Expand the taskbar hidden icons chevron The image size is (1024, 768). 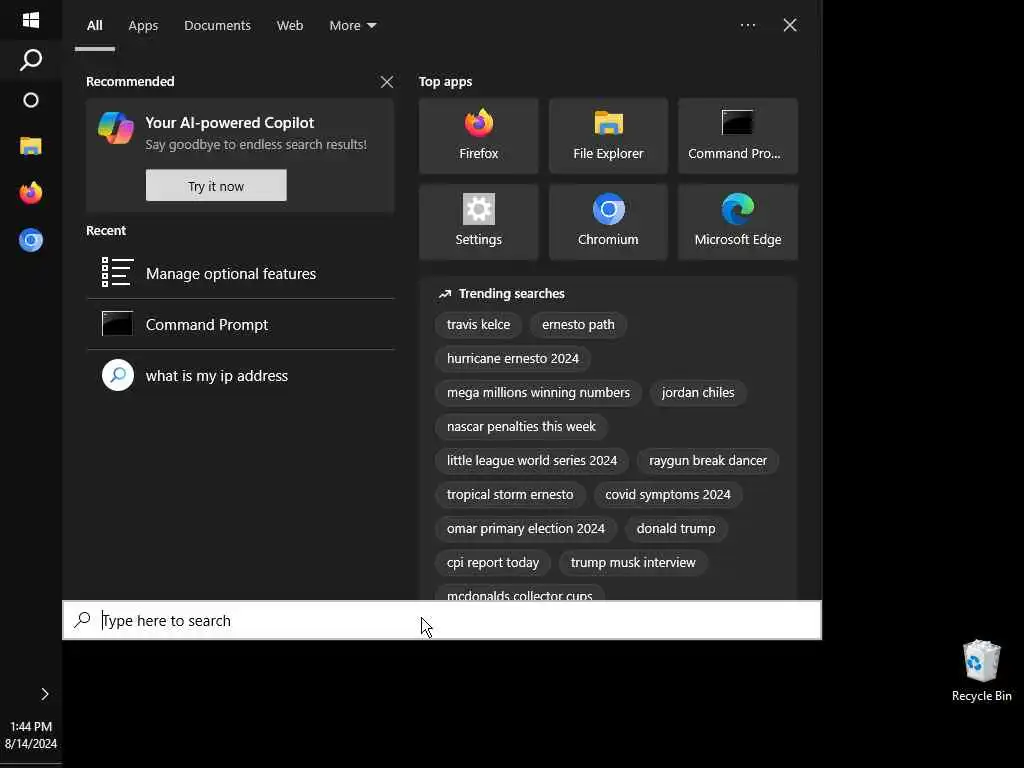tap(44, 694)
